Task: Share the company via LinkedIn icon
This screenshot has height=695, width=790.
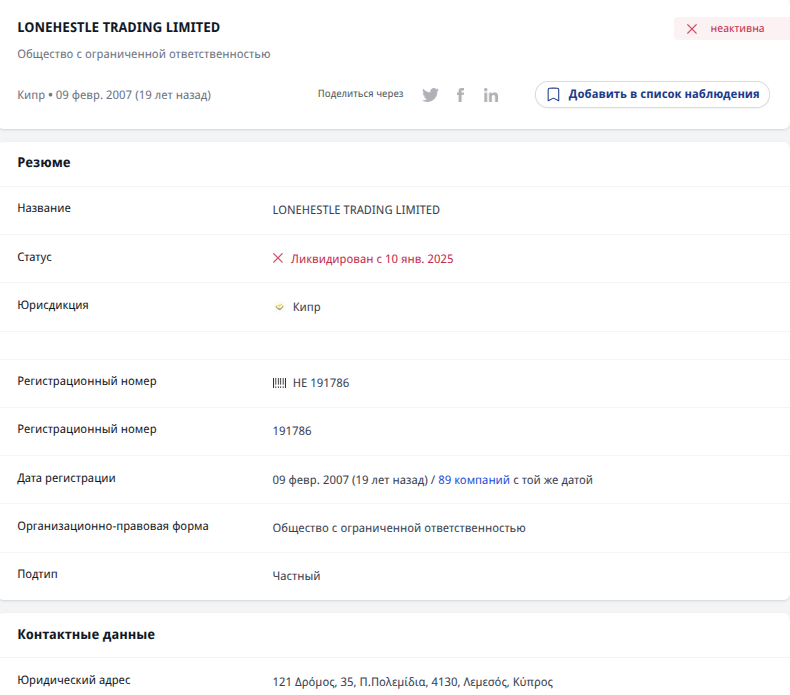Action: 490,95
